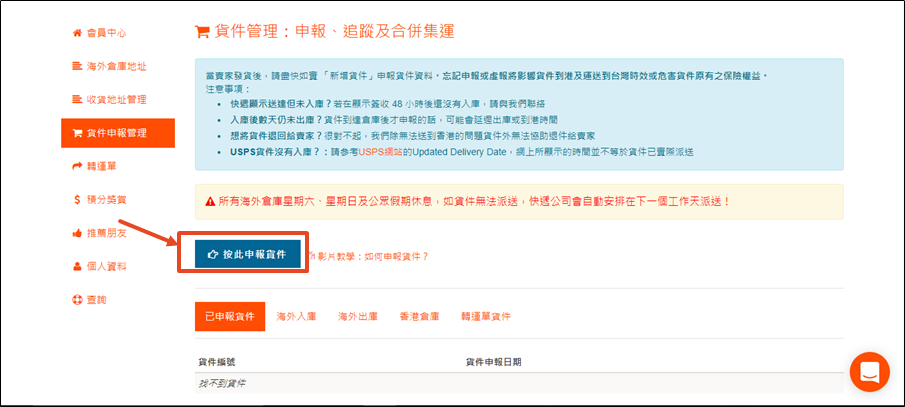The height and width of the screenshot is (407, 905).
Task: Click the 貨件編號 column header
Action: point(217,361)
